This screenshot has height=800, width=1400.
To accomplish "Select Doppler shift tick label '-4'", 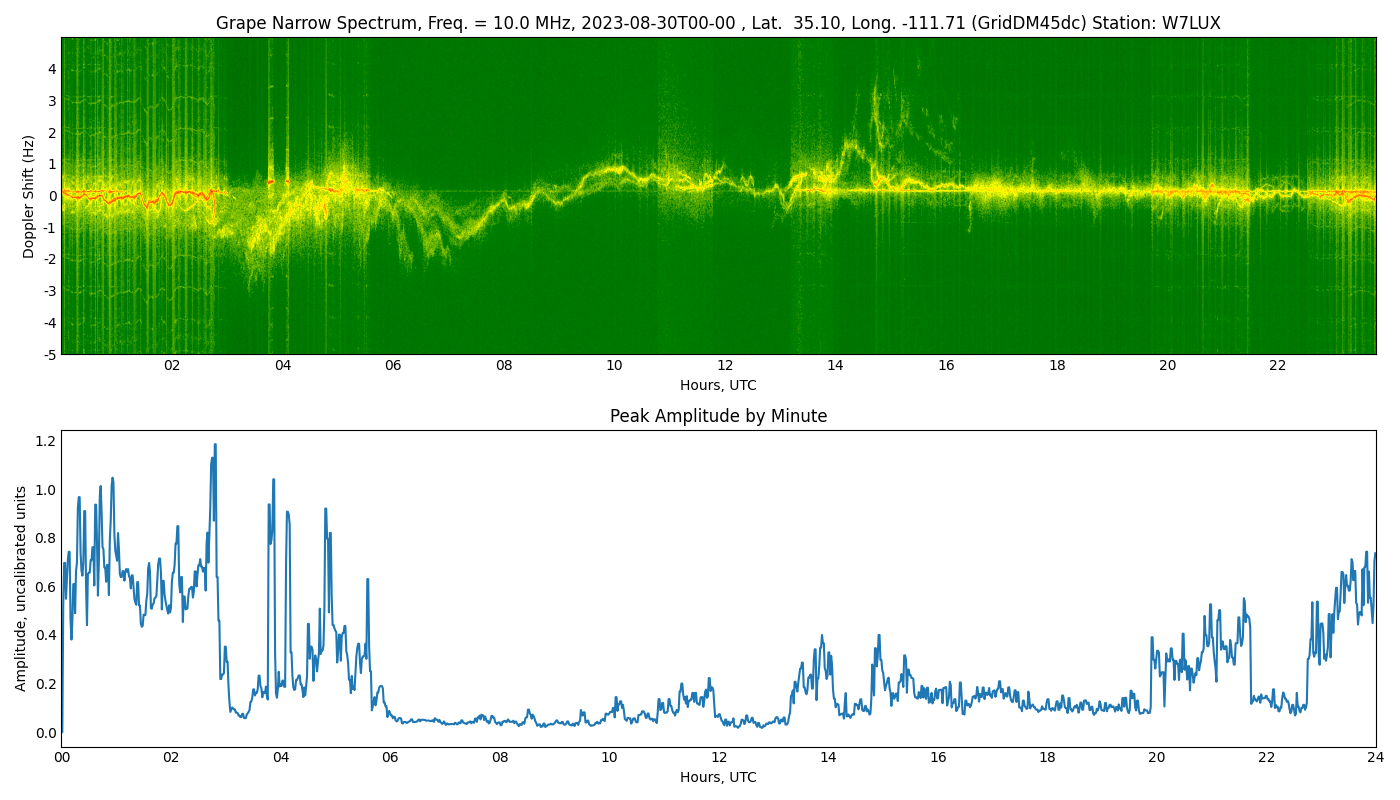I will (48, 322).
